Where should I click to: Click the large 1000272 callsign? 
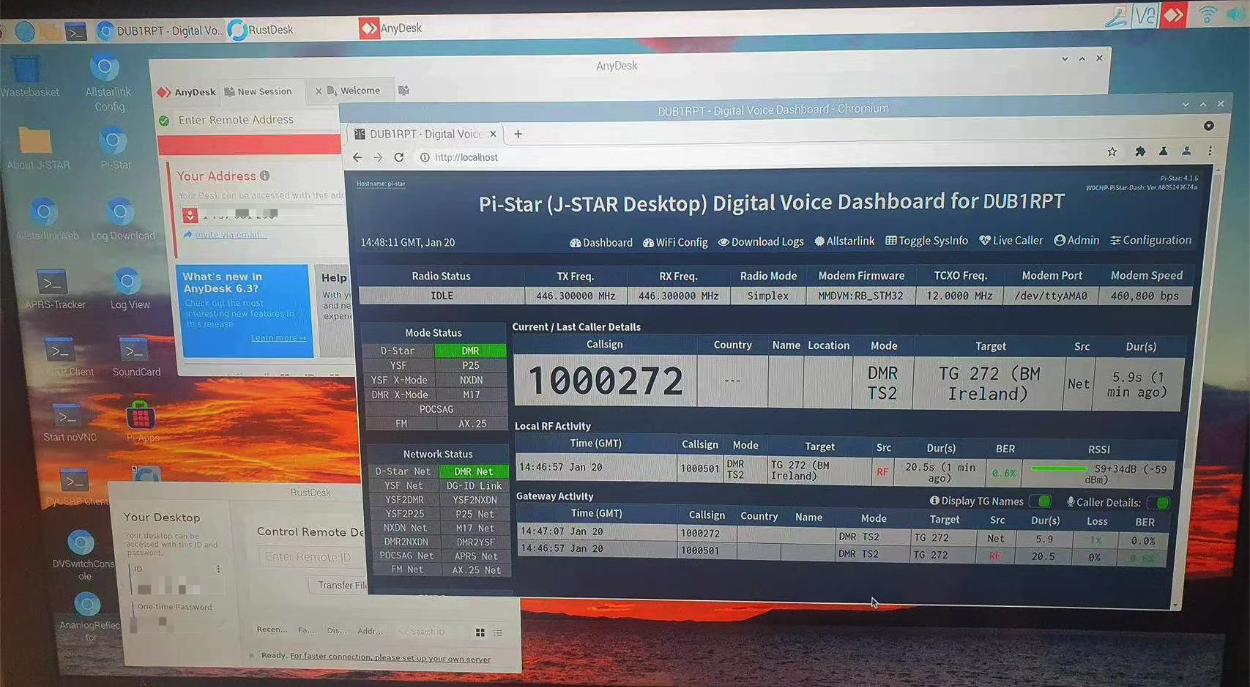coord(605,381)
